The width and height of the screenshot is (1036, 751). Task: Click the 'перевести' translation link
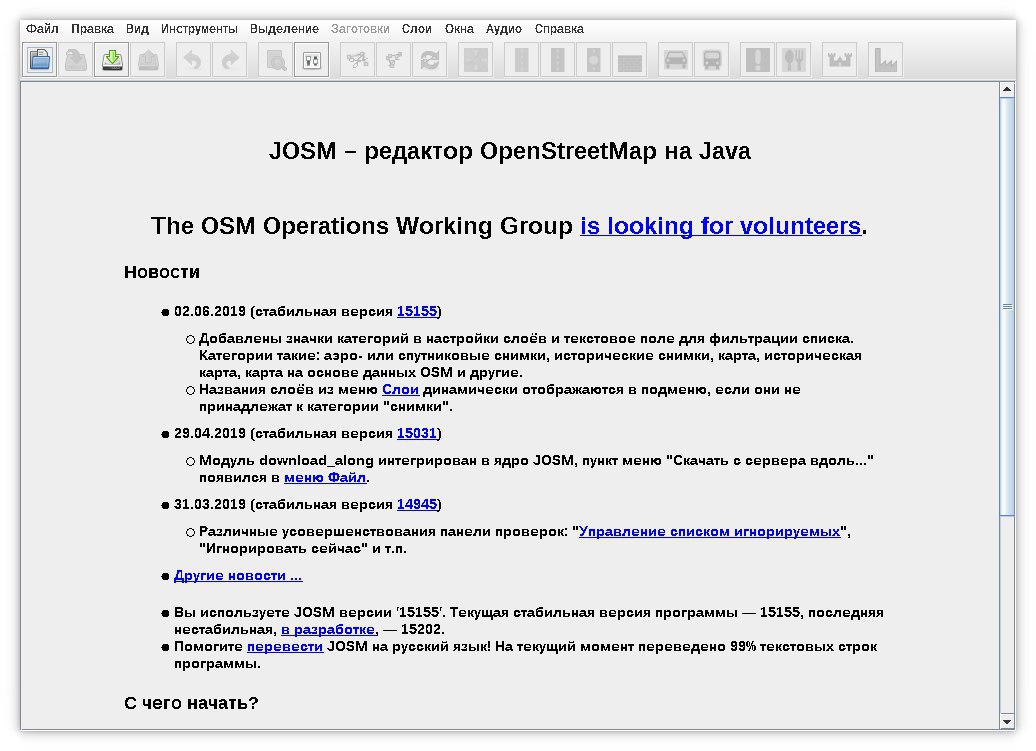tap(285, 647)
